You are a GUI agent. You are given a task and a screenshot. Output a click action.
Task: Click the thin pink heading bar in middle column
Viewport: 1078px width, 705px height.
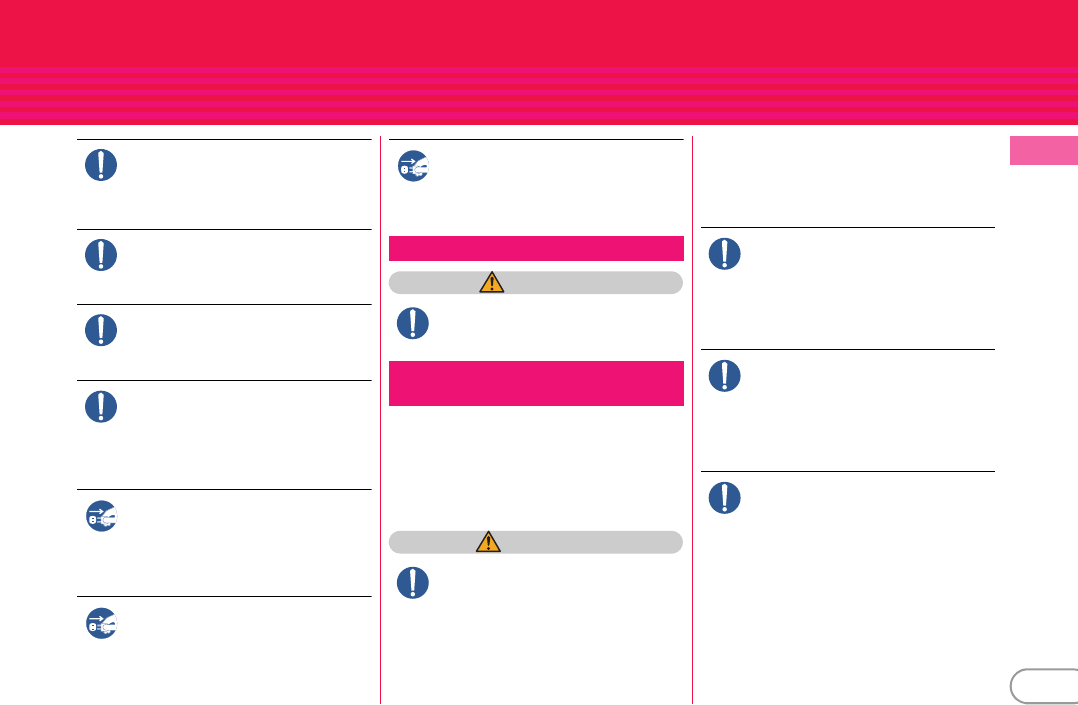(536, 248)
